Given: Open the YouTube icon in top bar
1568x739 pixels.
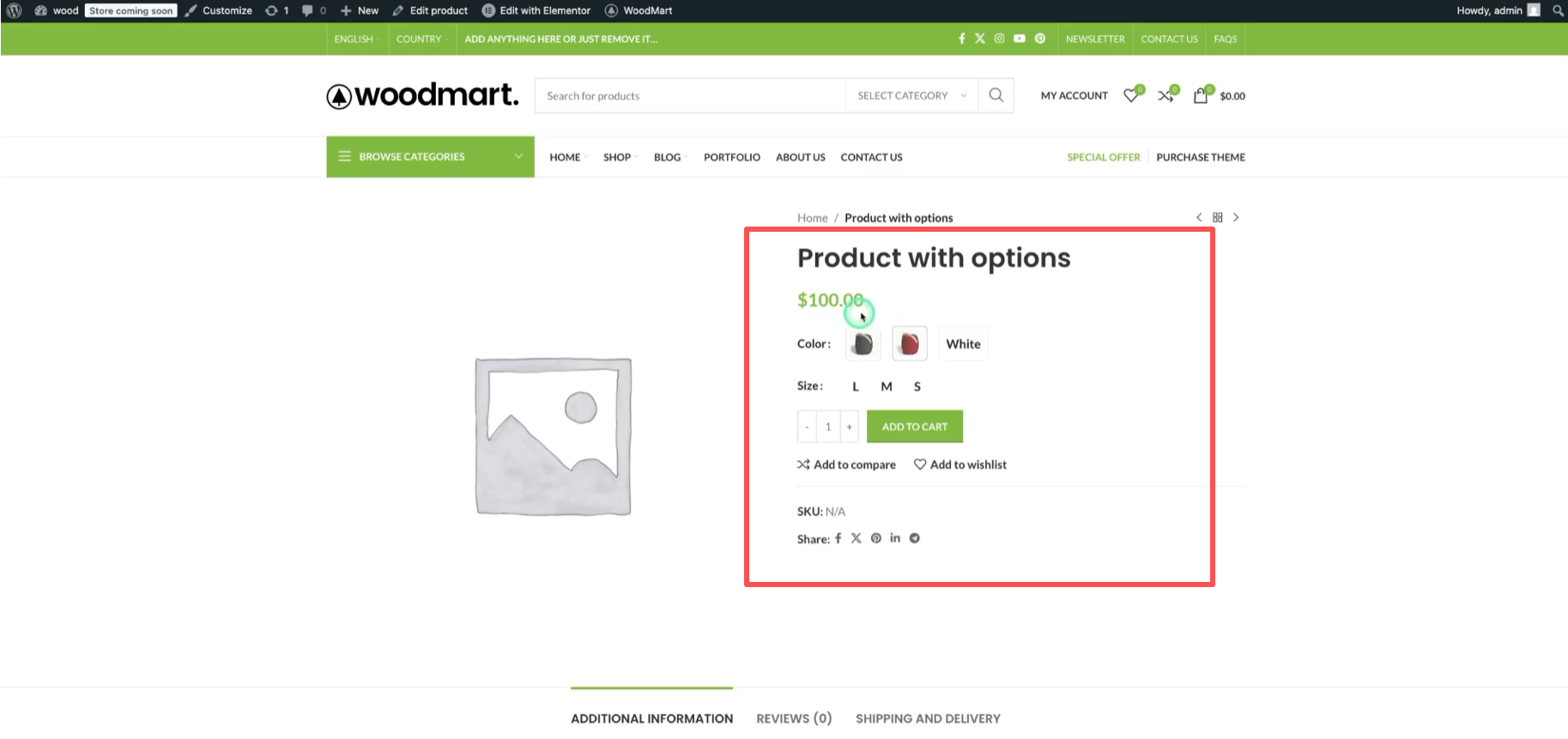Looking at the screenshot, I should [x=1019, y=39].
